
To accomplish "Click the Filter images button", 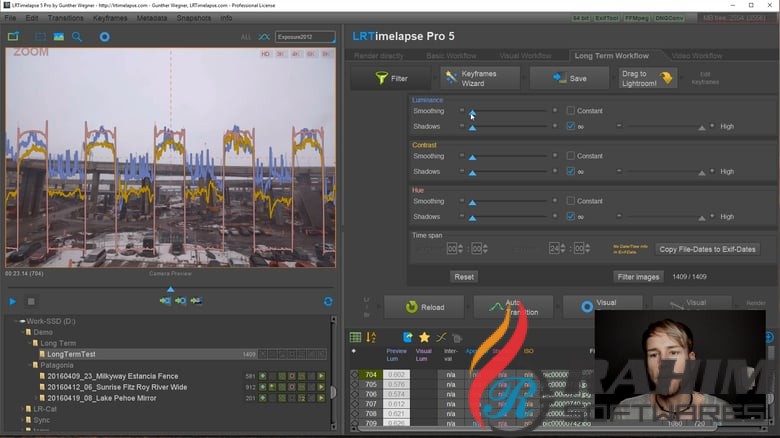I will (637, 277).
